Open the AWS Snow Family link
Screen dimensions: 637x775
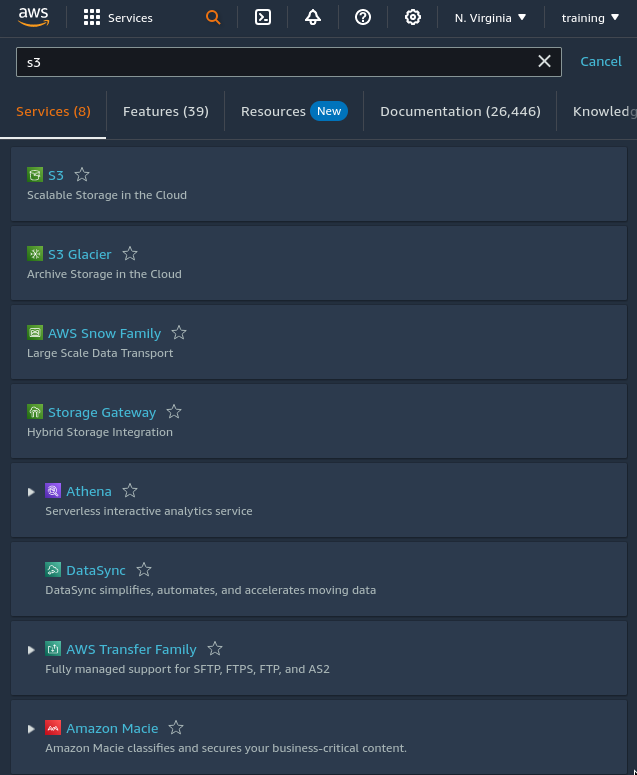pos(104,333)
